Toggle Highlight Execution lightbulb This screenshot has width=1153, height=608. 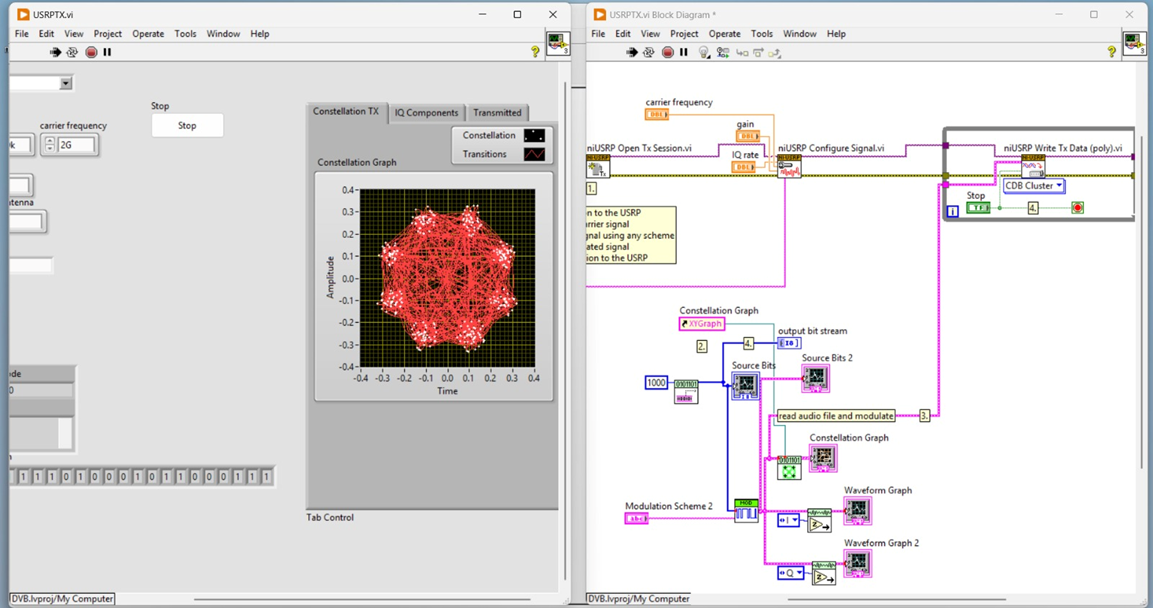[704, 52]
